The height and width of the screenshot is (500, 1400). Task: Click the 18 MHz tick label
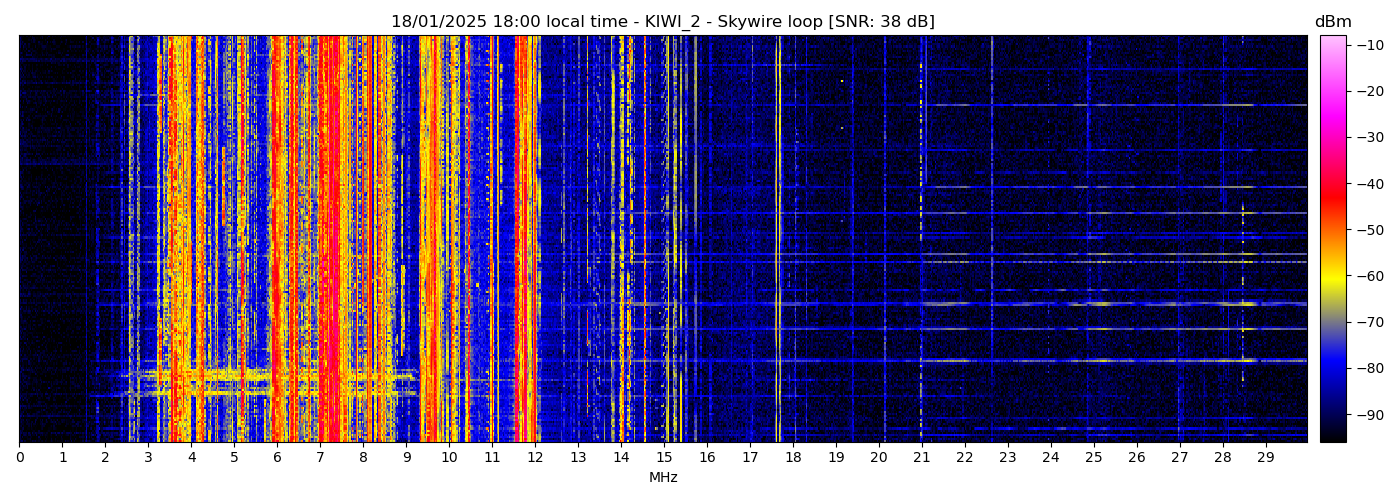pos(793,457)
